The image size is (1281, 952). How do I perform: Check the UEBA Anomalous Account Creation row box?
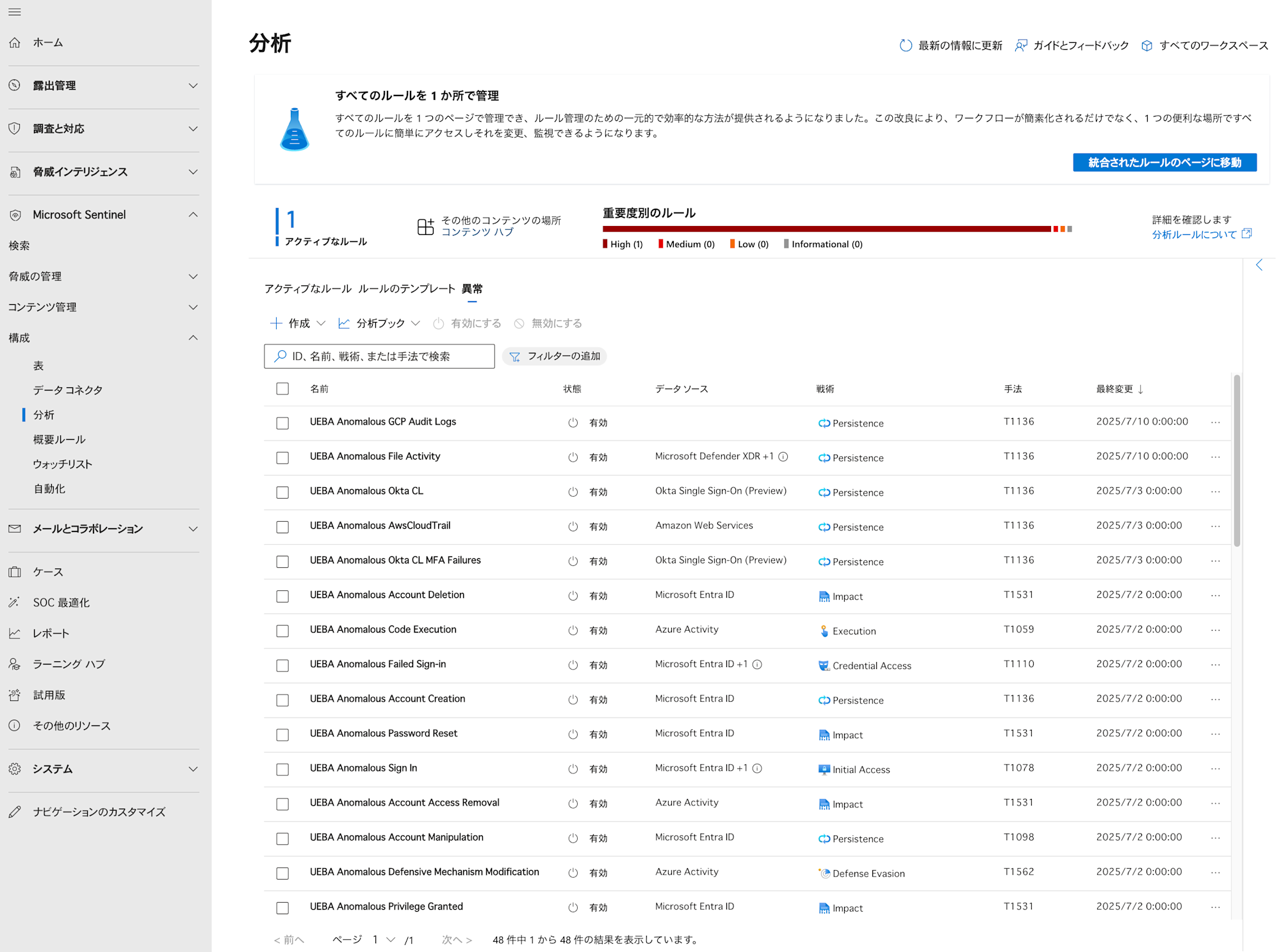click(282, 700)
